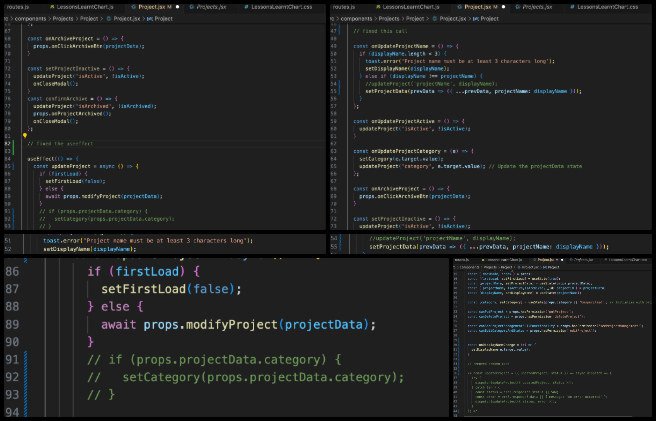The width and height of the screenshot is (656, 421).
Task: Click the '// Fixed this call' comment line
Action: [x=380, y=31]
